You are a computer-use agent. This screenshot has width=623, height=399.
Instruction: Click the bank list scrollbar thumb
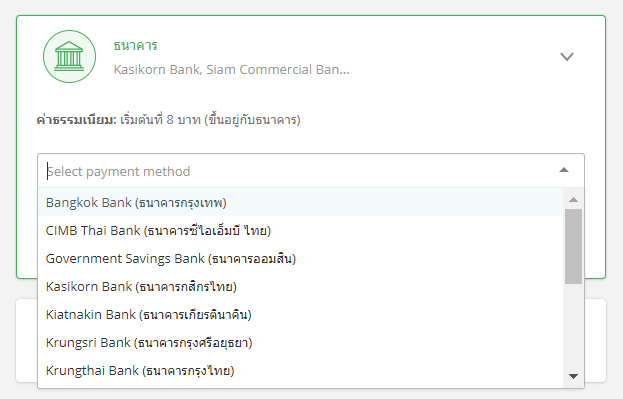pos(573,246)
